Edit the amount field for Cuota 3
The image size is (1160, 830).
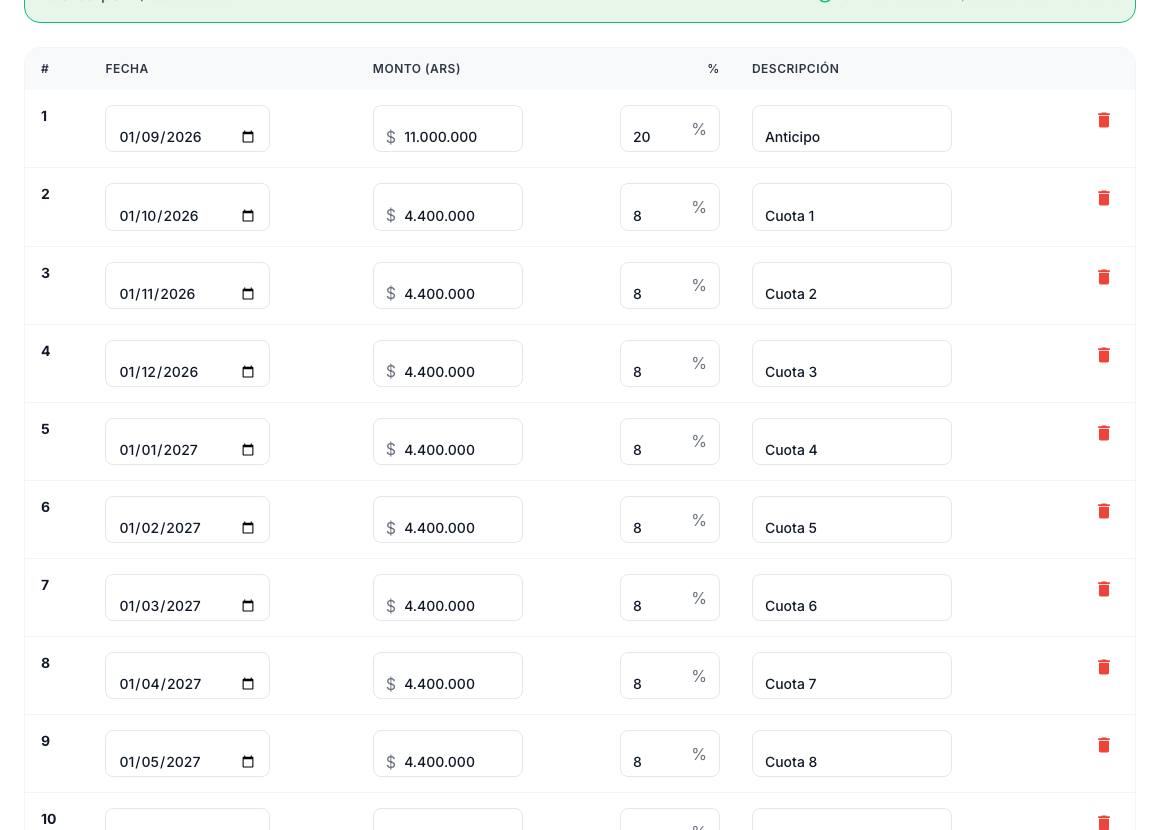pyautogui.click(x=448, y=363)
